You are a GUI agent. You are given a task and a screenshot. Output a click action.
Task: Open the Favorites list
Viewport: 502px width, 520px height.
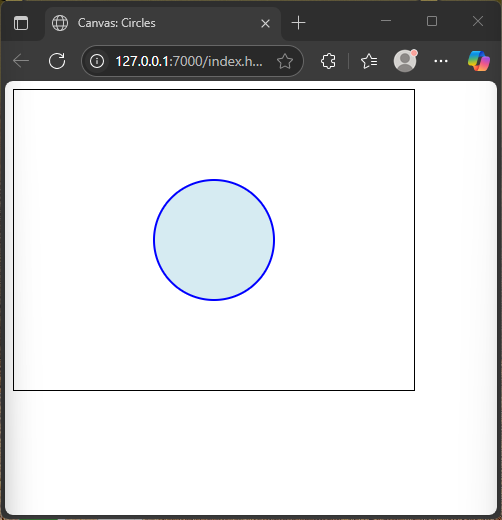[369, 61]
